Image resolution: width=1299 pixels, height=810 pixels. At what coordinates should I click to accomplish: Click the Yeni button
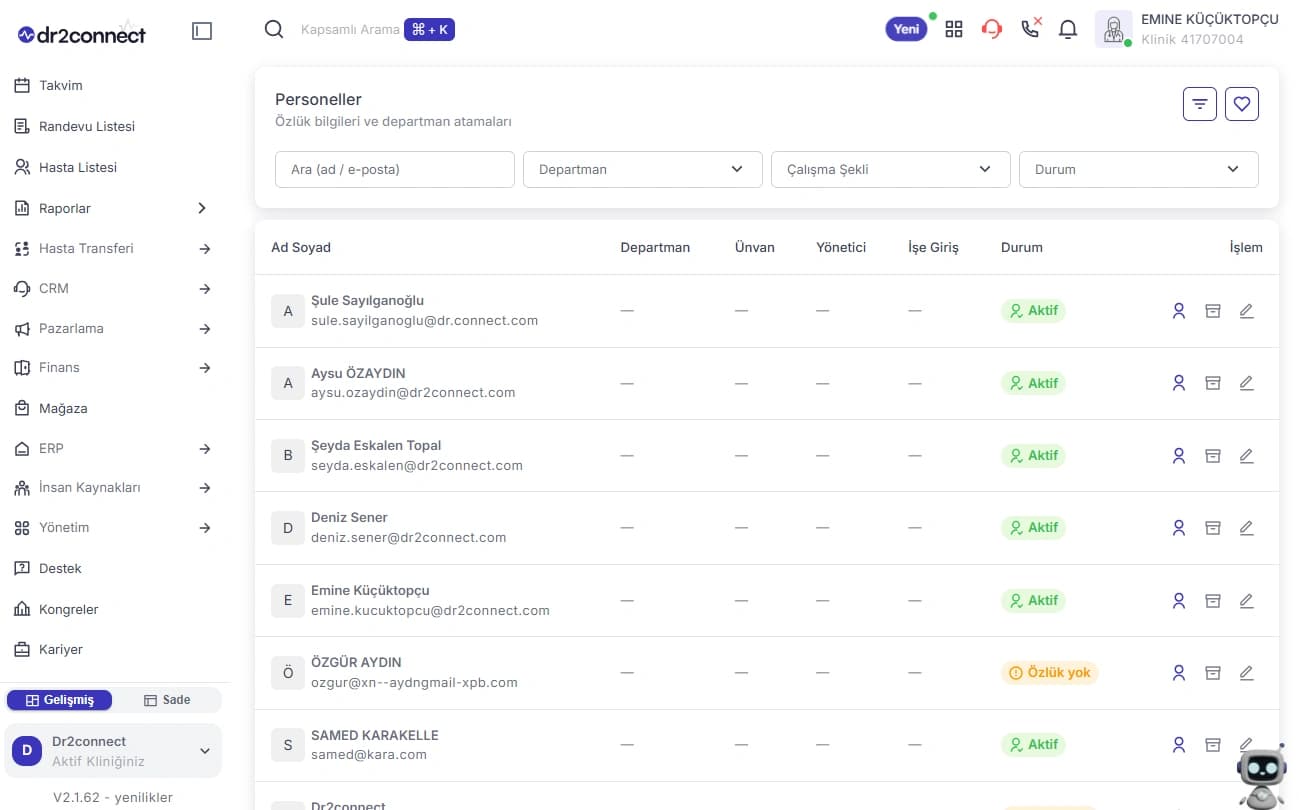(x=906, y=29)
